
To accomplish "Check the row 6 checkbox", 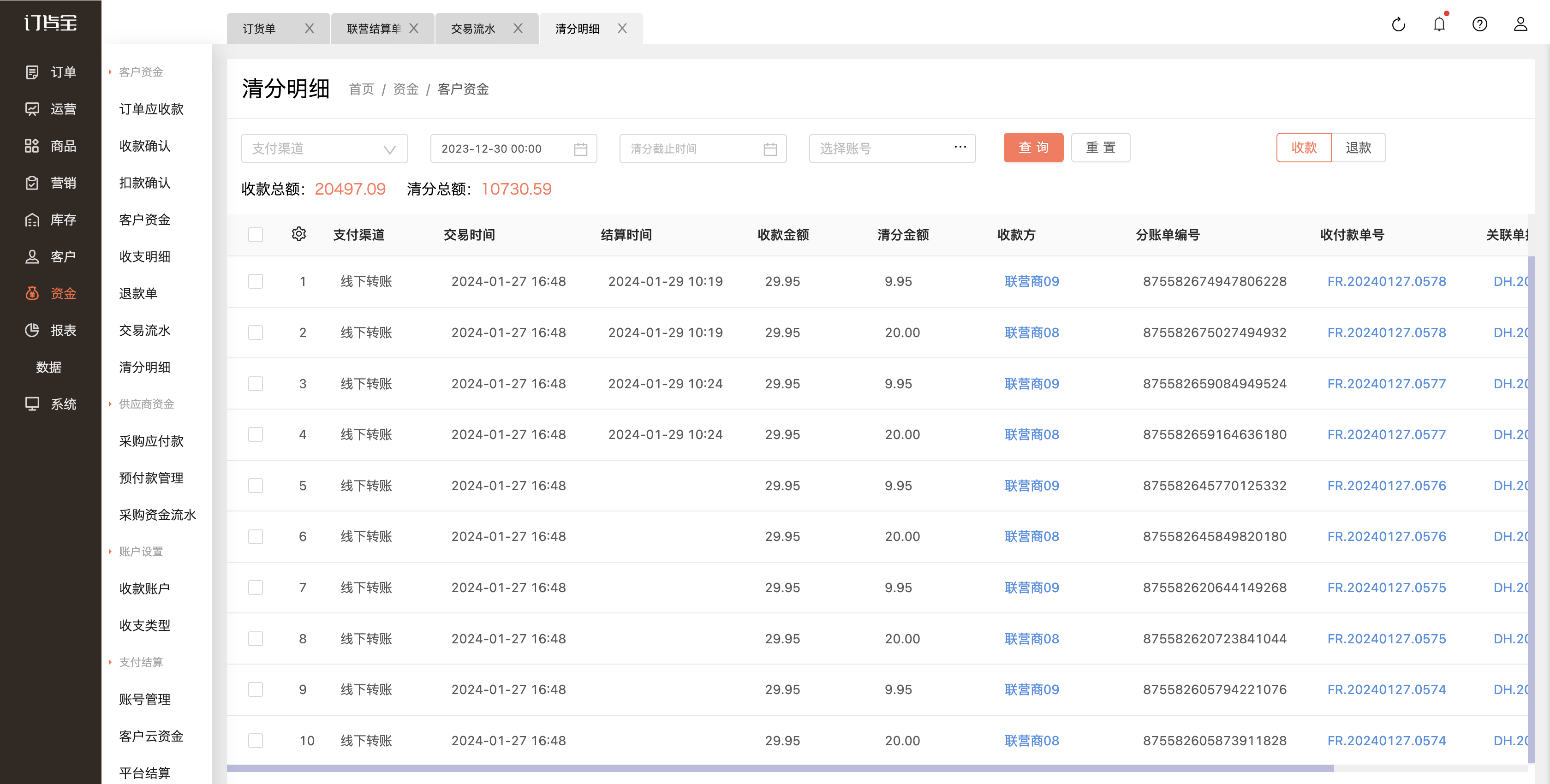I will point(256,536).
